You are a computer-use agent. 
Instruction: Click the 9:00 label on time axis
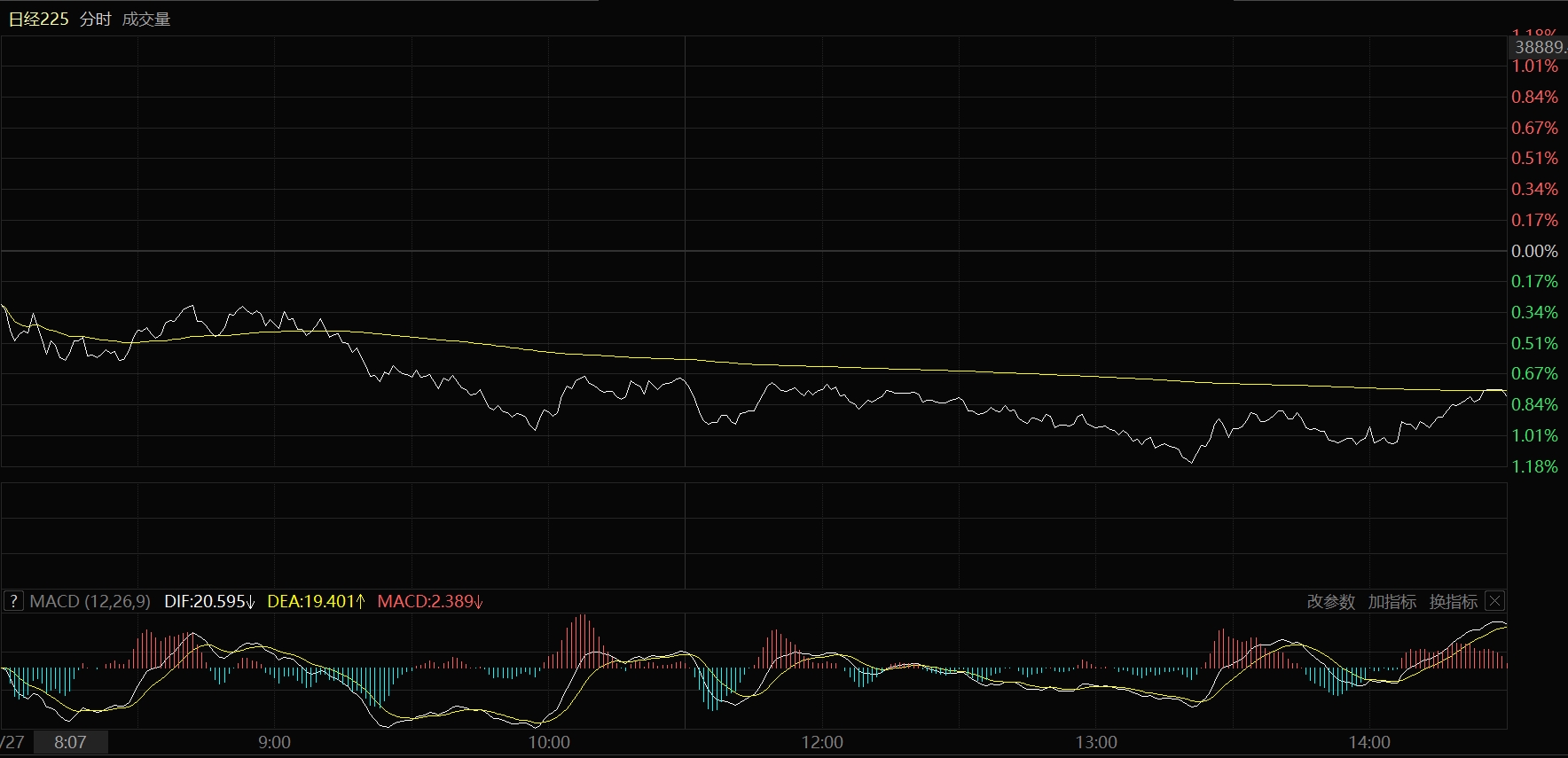[x=274, y=742]
